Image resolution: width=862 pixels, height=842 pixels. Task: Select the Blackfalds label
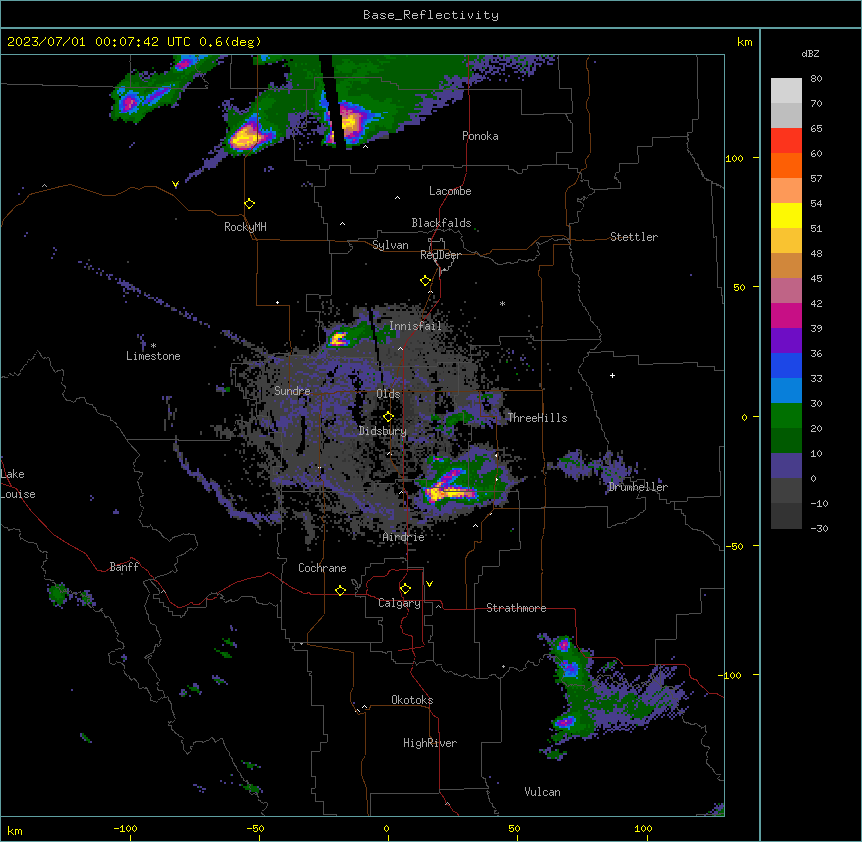[441, 223]
